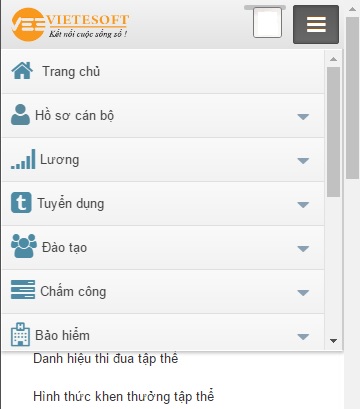Screen dimensions: 360x409
Task: Click the stacked bars icon for Chấm công
Action: pos(23,289)
